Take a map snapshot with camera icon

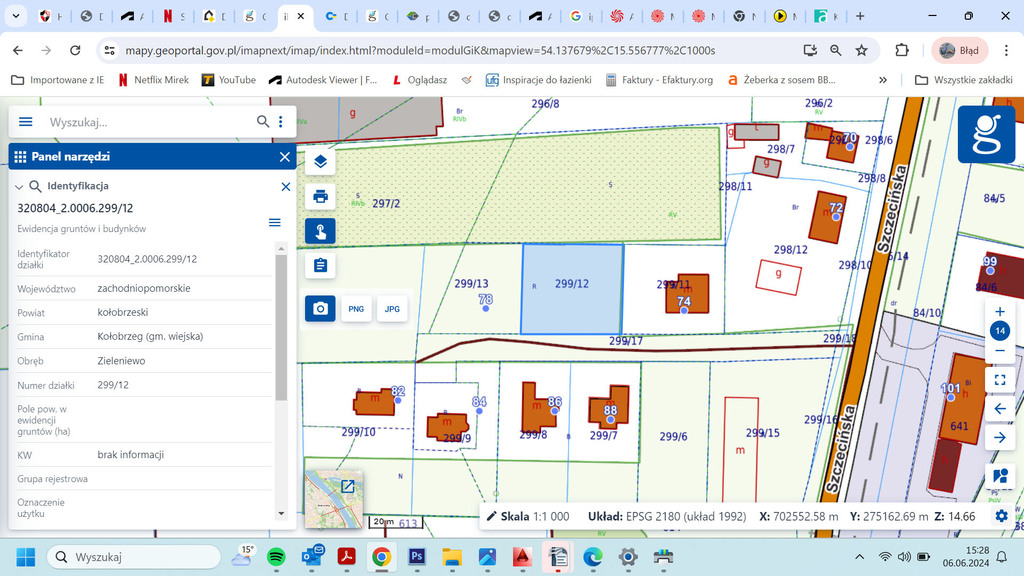320,309
